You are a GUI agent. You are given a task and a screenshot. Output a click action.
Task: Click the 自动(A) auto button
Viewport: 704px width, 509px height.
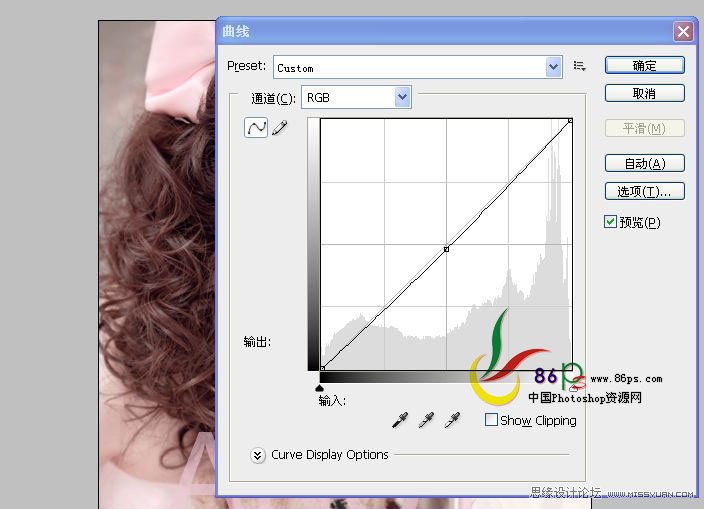(645, 163)
